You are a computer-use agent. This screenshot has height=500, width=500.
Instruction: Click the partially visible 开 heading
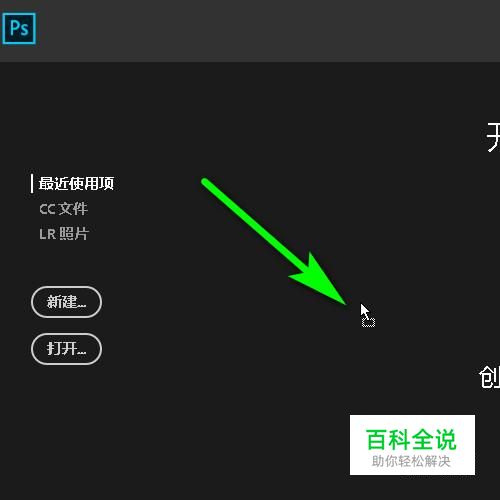[493, 137]
